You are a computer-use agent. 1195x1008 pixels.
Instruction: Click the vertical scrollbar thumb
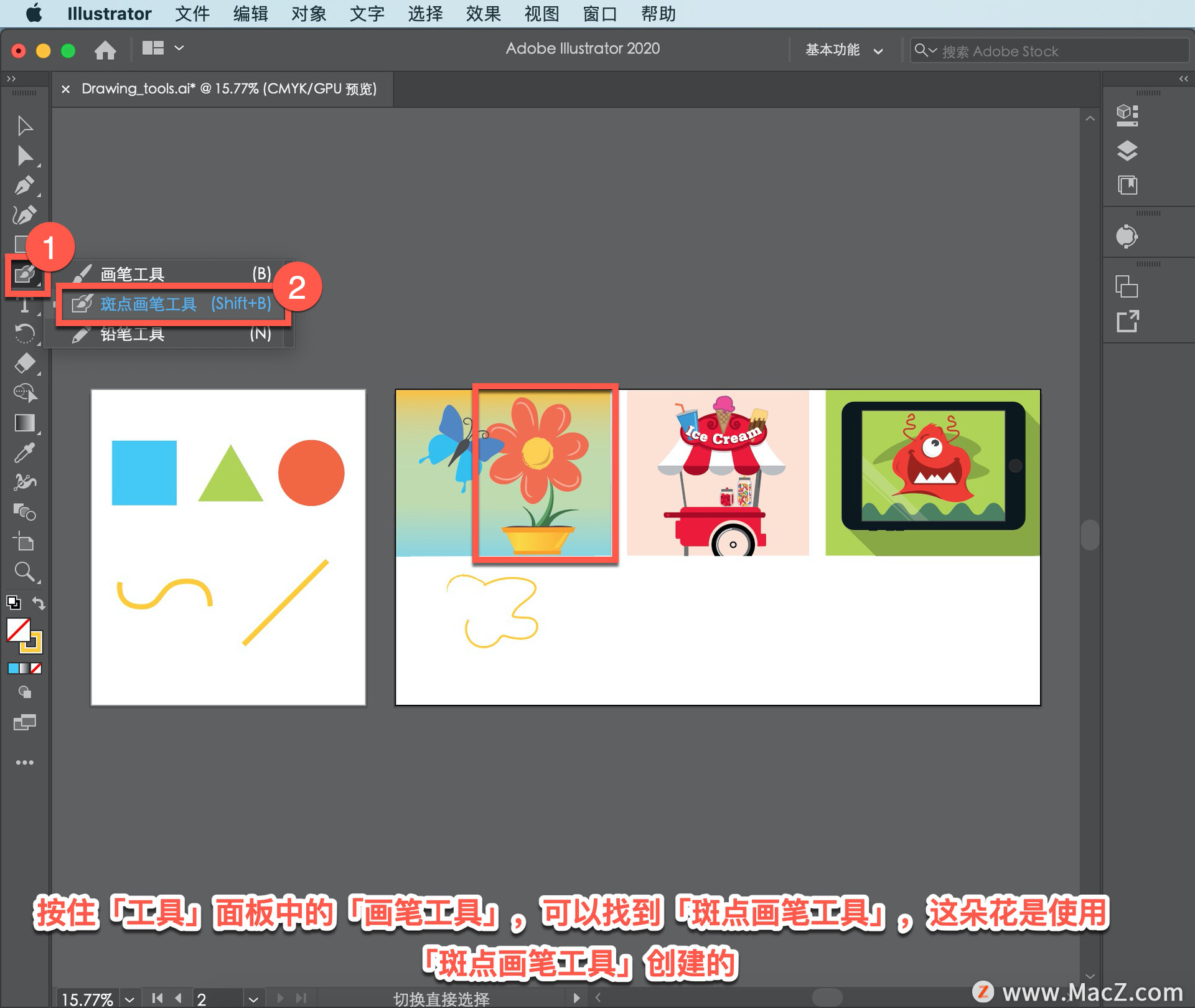tap(1090, 534)
